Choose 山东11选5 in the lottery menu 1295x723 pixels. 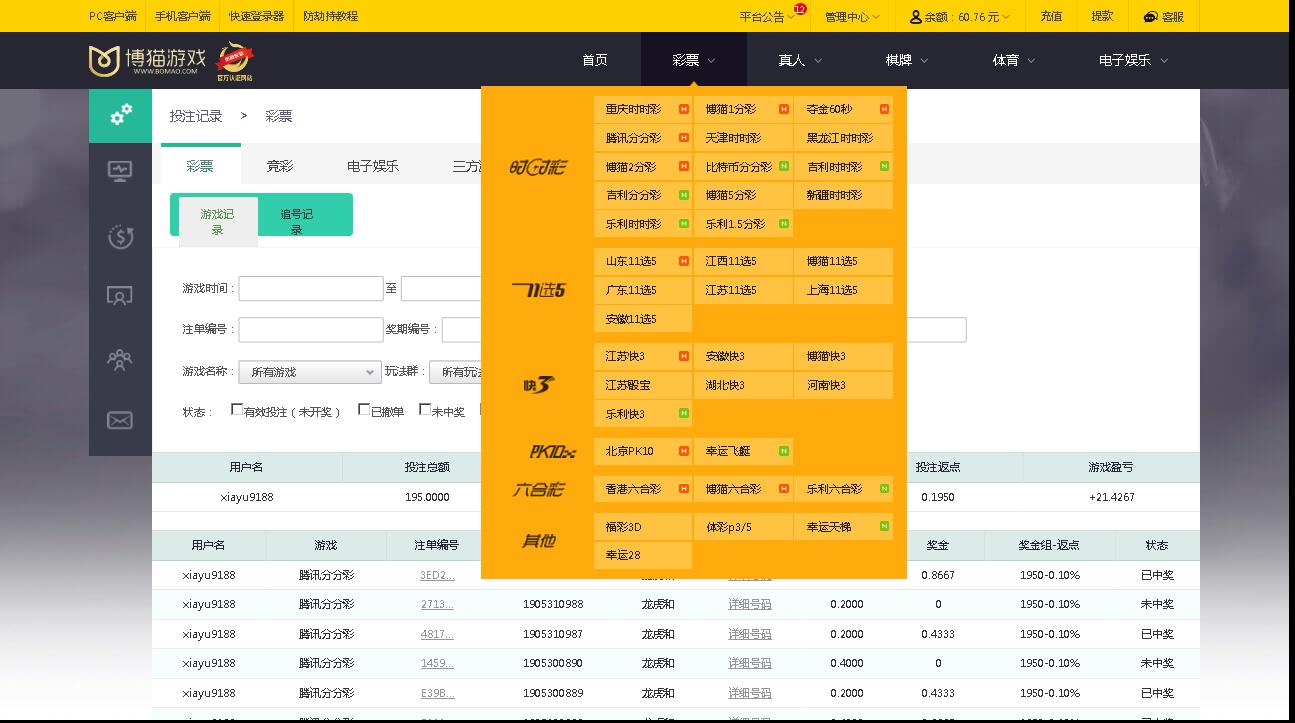tap(643, 261)
